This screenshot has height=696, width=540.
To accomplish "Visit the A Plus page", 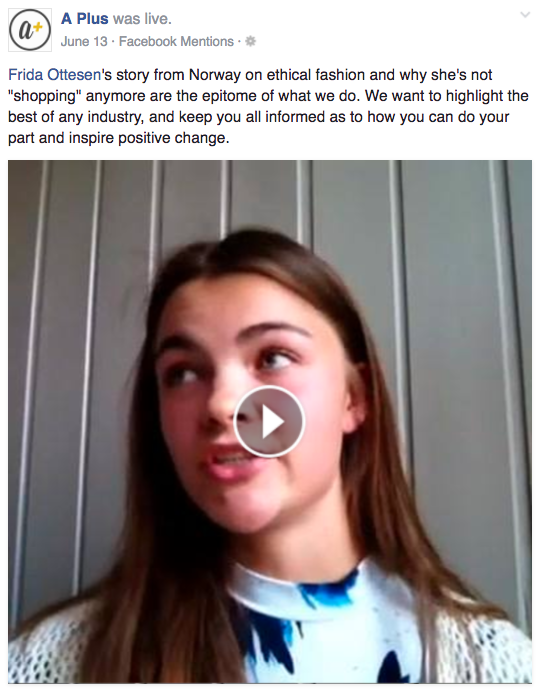I will tap(85, 19).
